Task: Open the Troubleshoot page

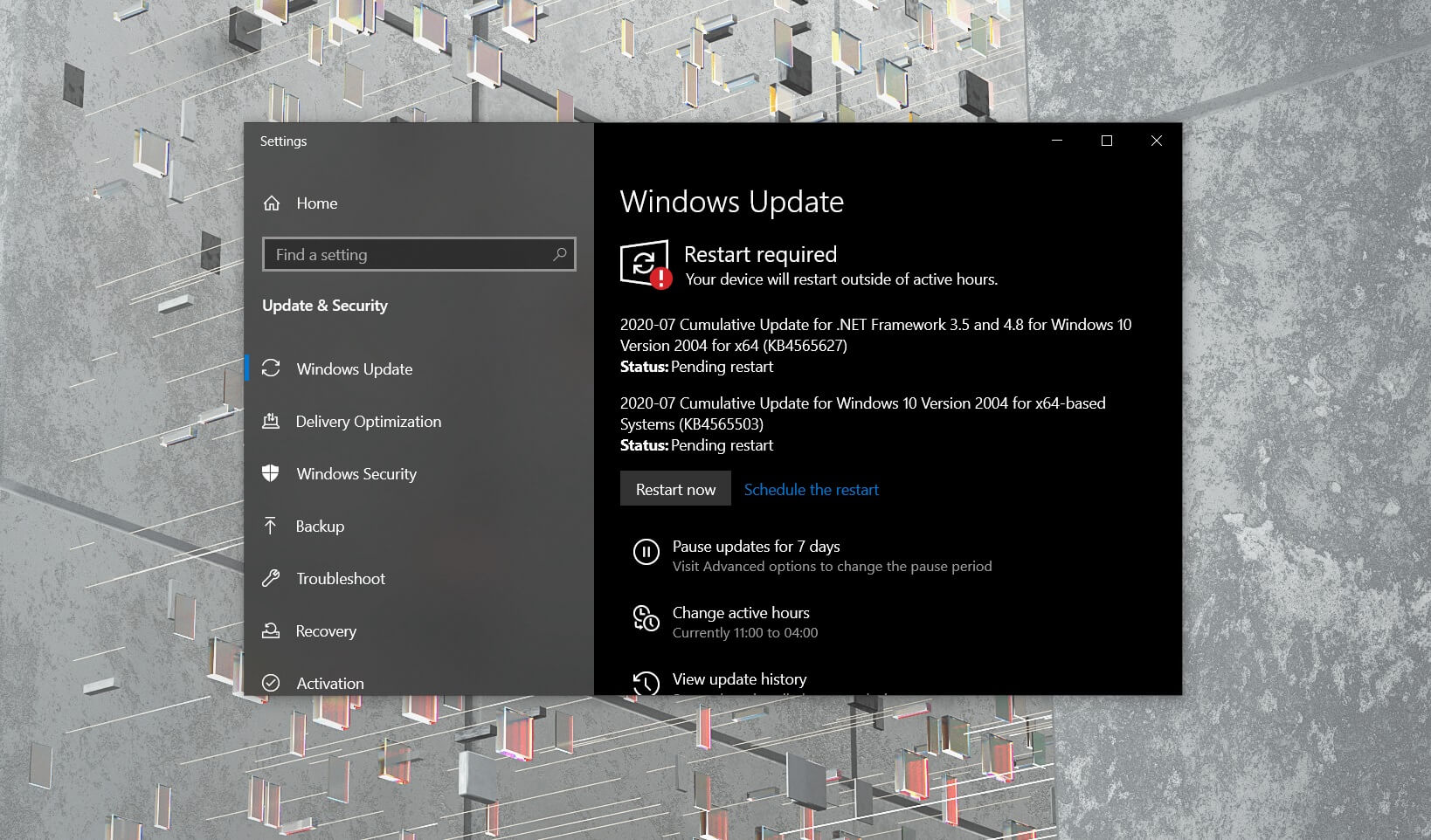Action: [x=341, y=578]
